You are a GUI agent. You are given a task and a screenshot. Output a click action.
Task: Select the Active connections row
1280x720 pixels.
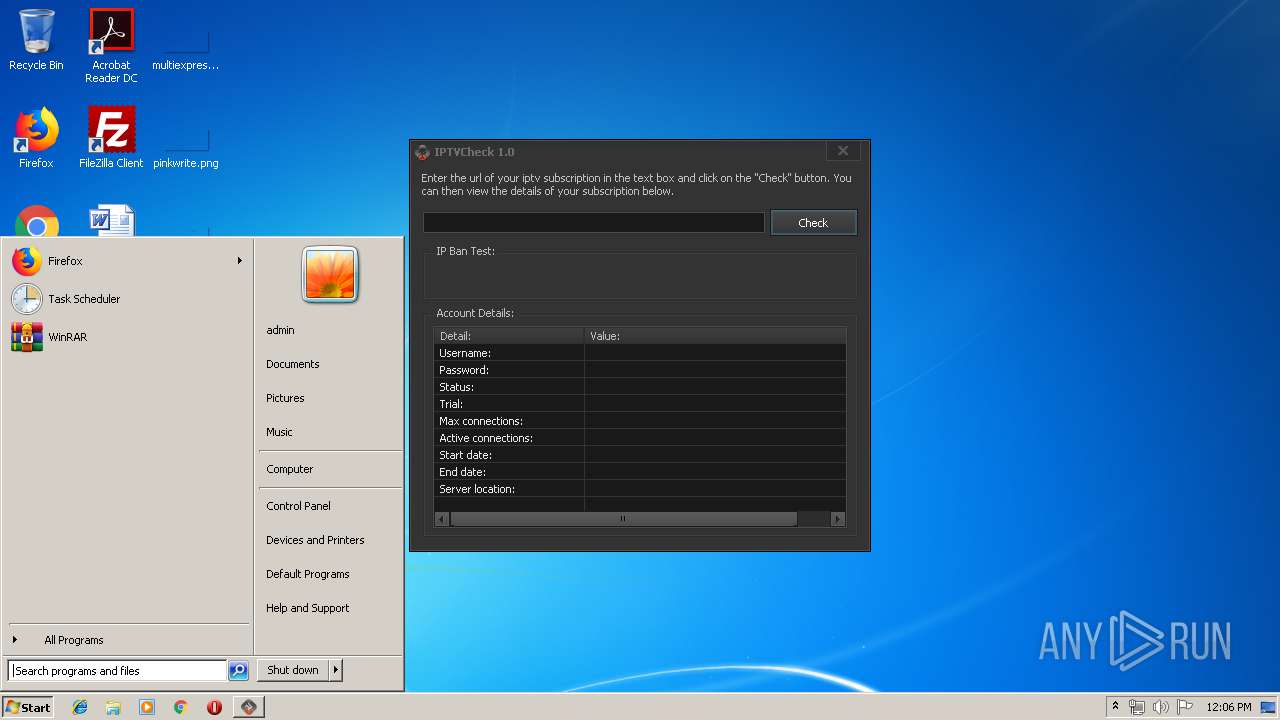[640, 438]
